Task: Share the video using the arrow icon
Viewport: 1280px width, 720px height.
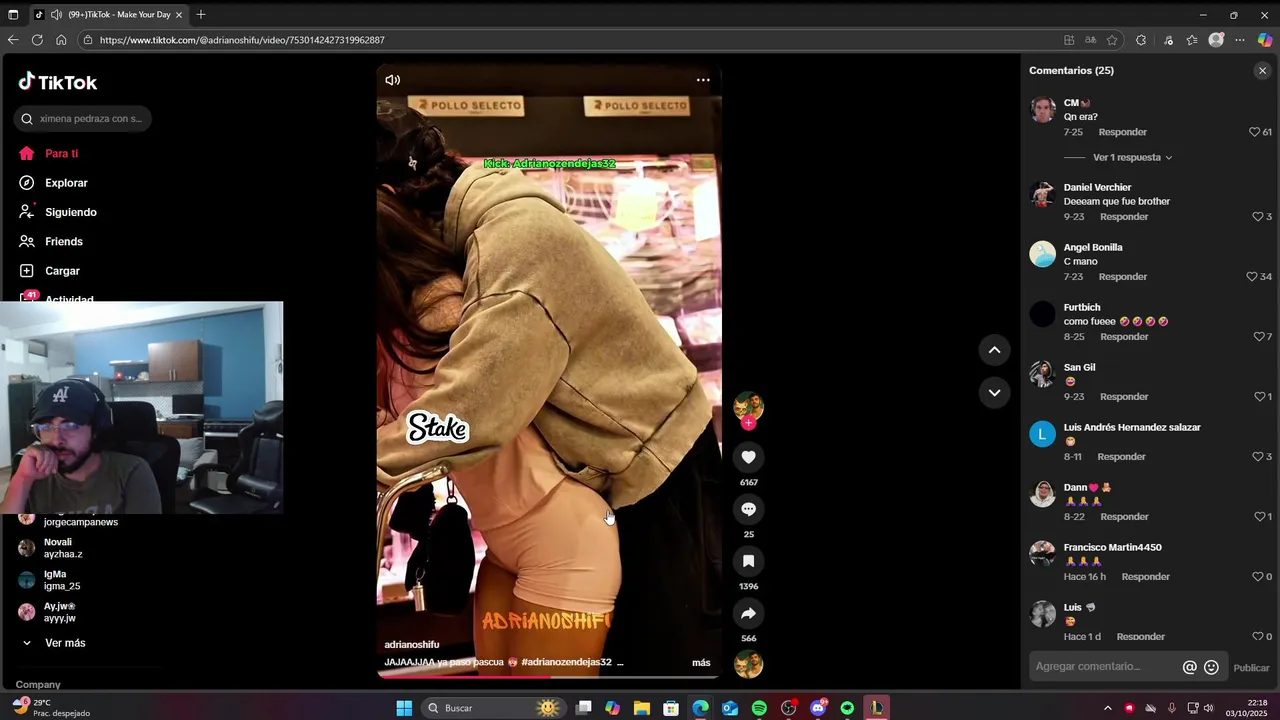Action: (x=748, y=613)
